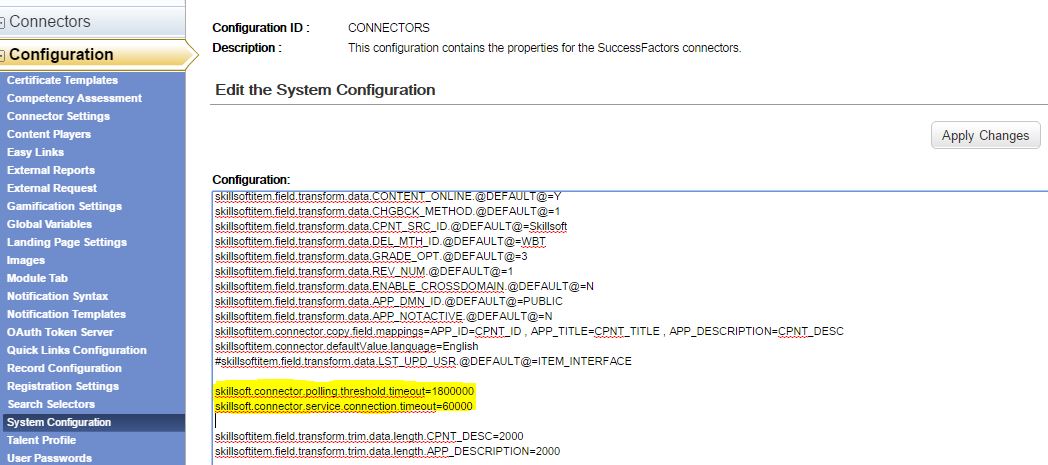Click the SuccessFactors connectors description text
The height and width of the screenshot is (465, 1048).
pos(545,48)
